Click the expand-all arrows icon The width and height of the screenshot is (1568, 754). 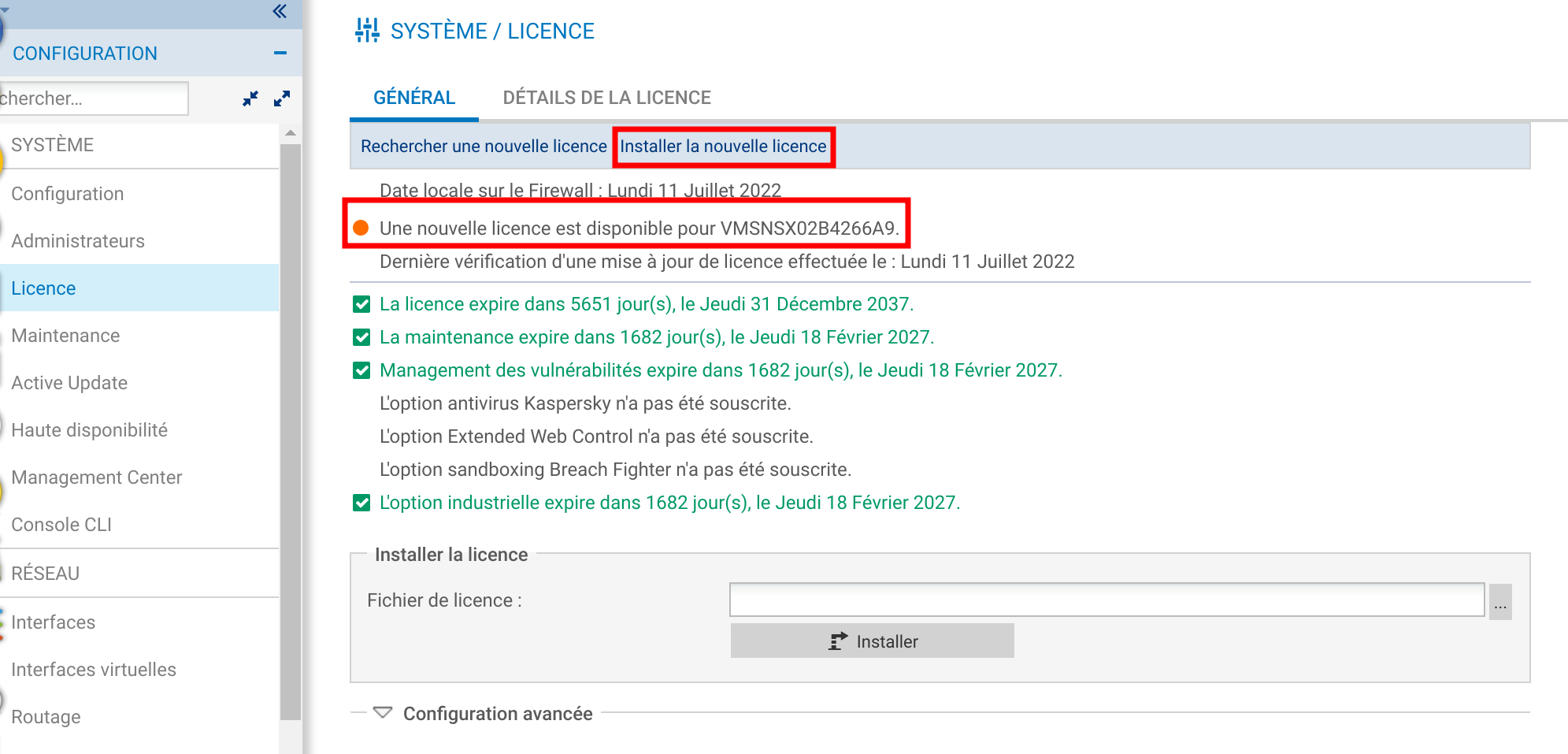(282, 98)
